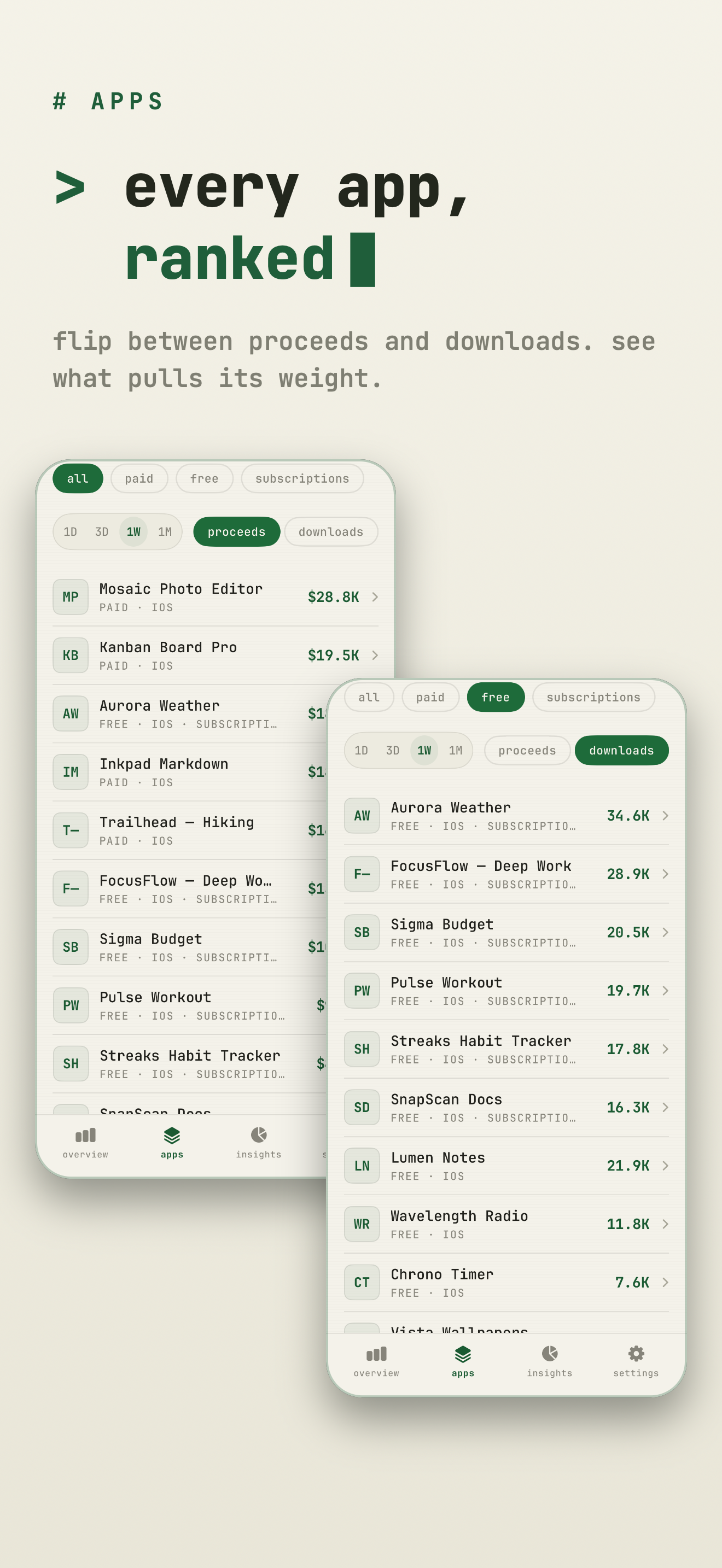The width and height of the screenshot is (722, 1568).
Task: Tap the SD icon for SnapScan Docs
Action: click(362, 1108)
